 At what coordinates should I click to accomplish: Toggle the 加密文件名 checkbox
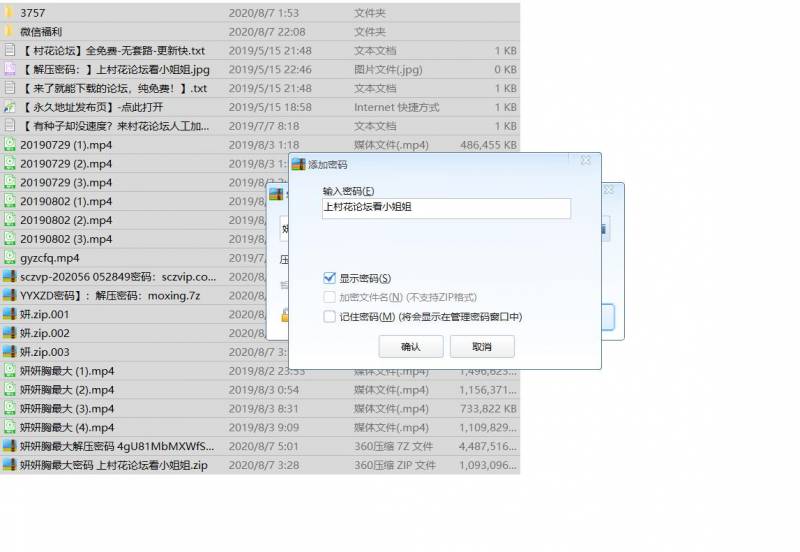pos(330,298)
